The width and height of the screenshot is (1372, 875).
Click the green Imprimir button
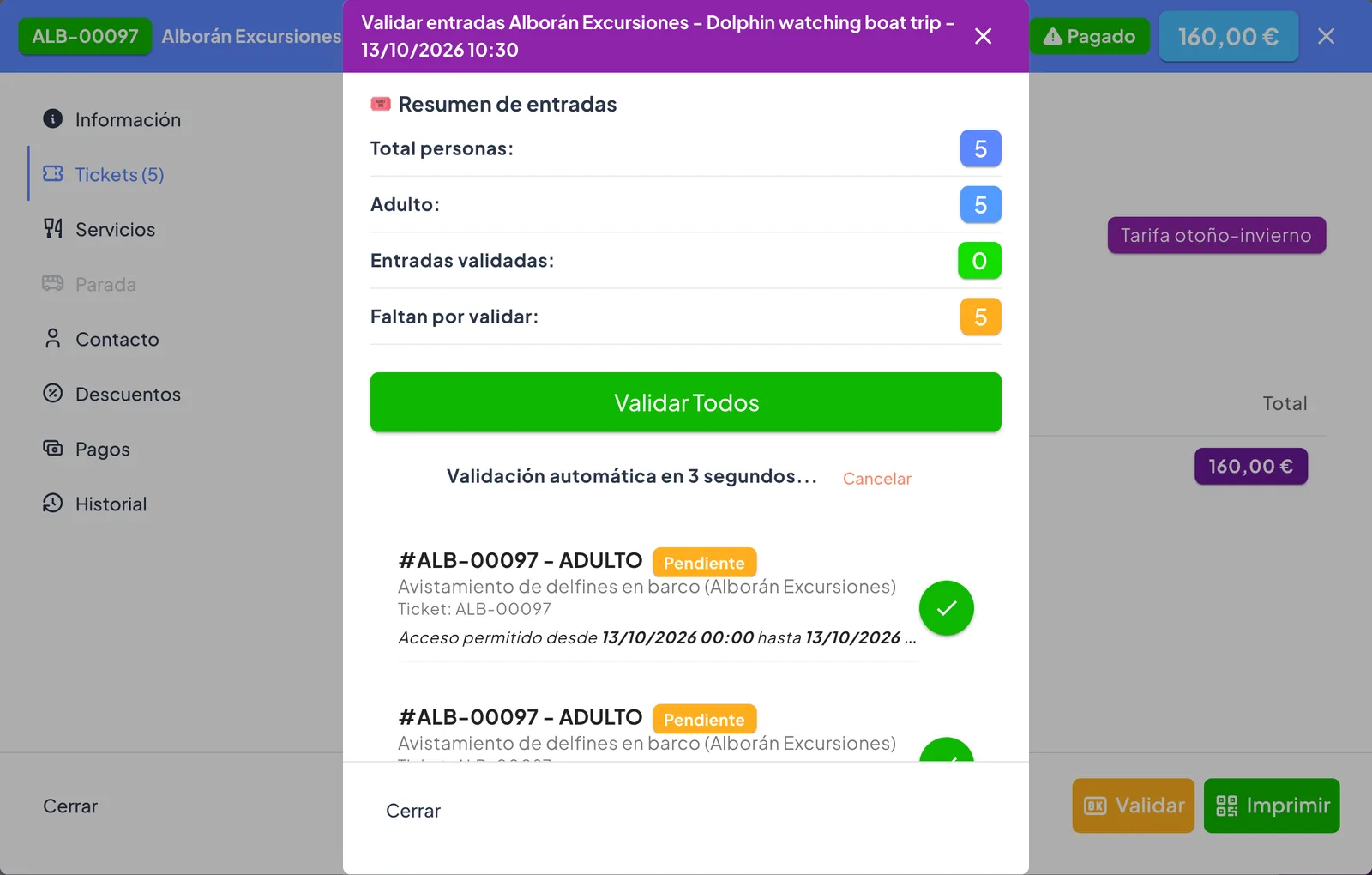pyautogui.click(x=1272, y=806)
